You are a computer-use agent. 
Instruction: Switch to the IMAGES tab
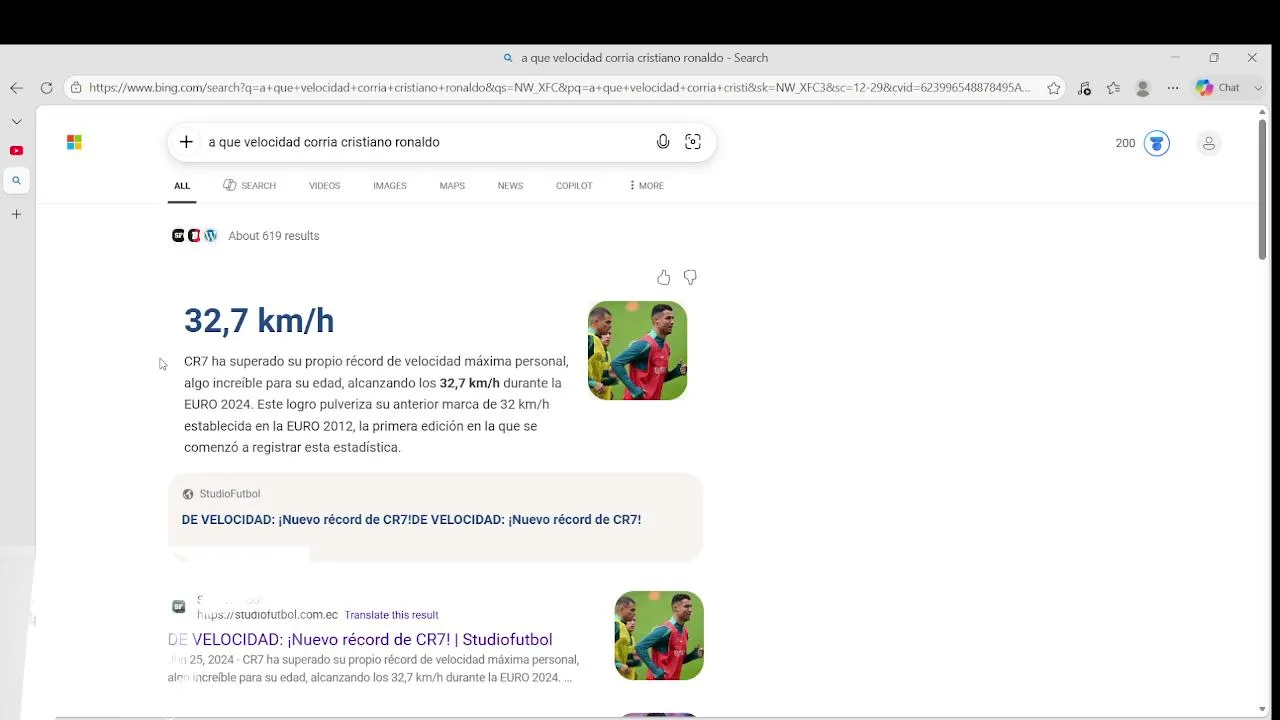click(x=390, y=186)
